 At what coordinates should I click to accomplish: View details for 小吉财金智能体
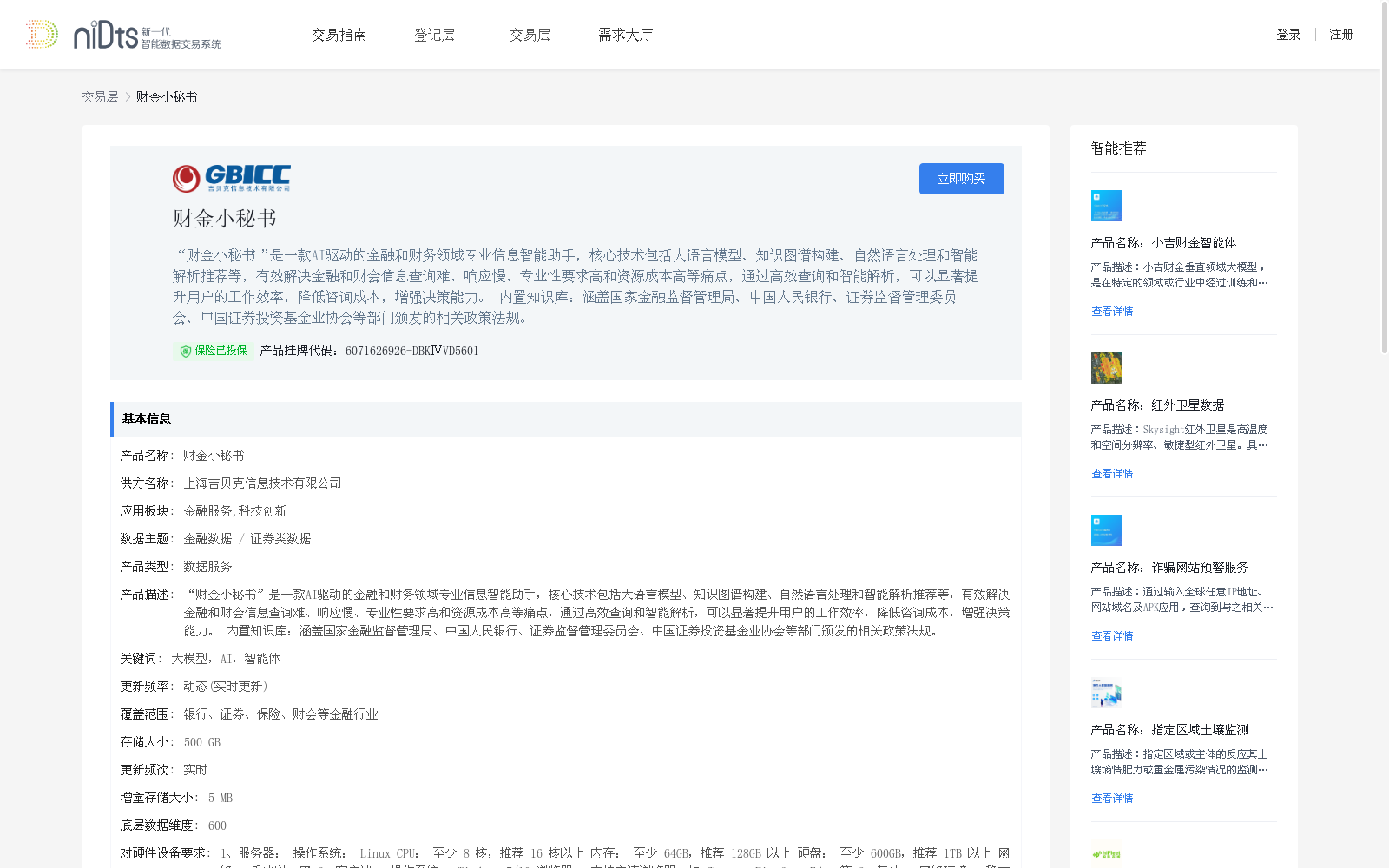[1112, 312]
